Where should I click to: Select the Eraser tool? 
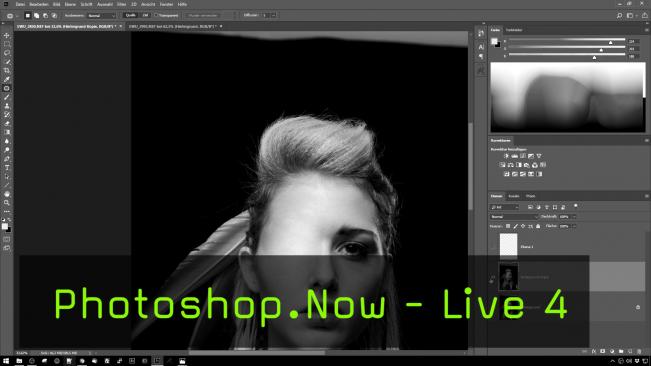7,124
